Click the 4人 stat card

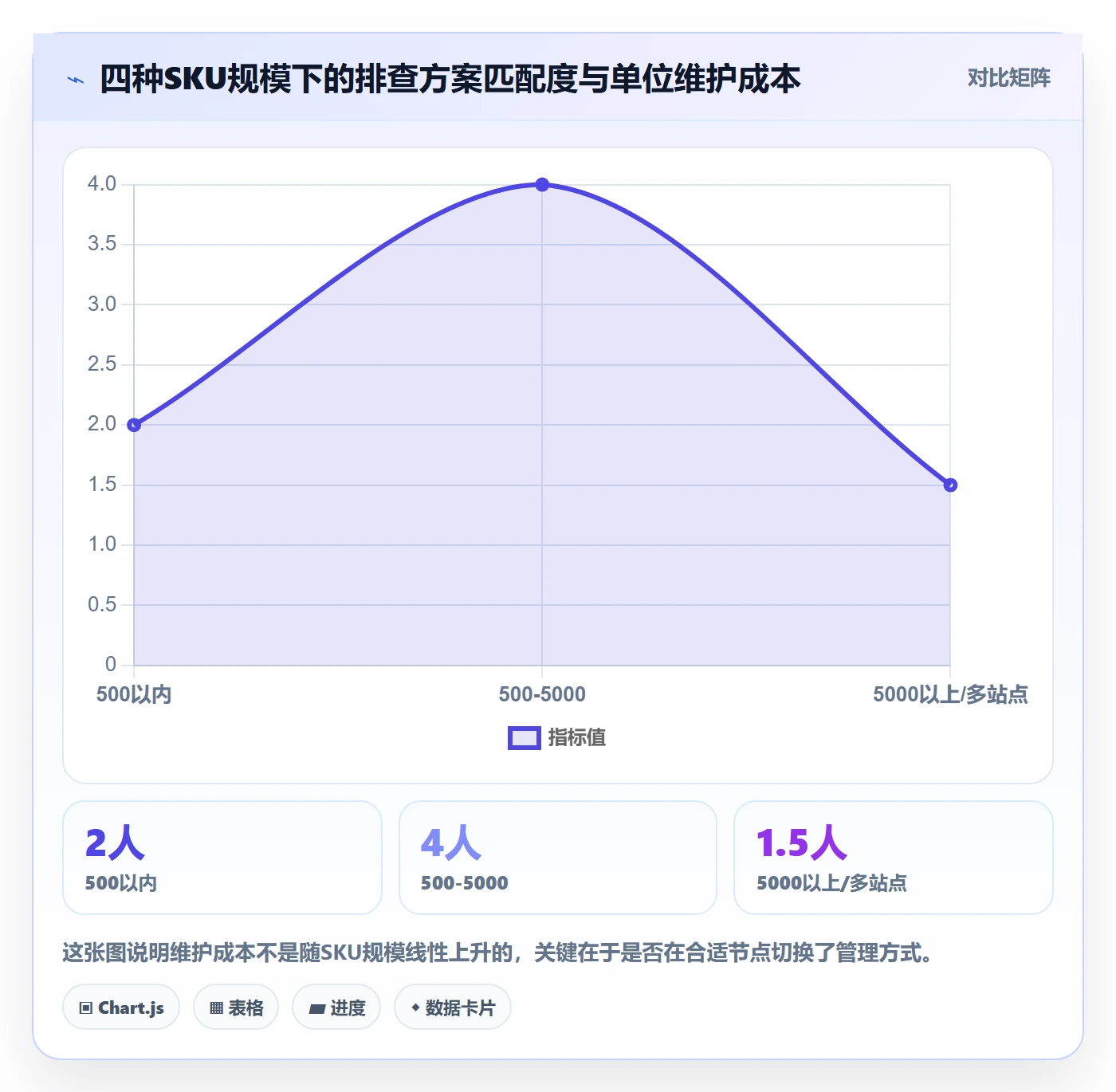[x=558, y=858]
